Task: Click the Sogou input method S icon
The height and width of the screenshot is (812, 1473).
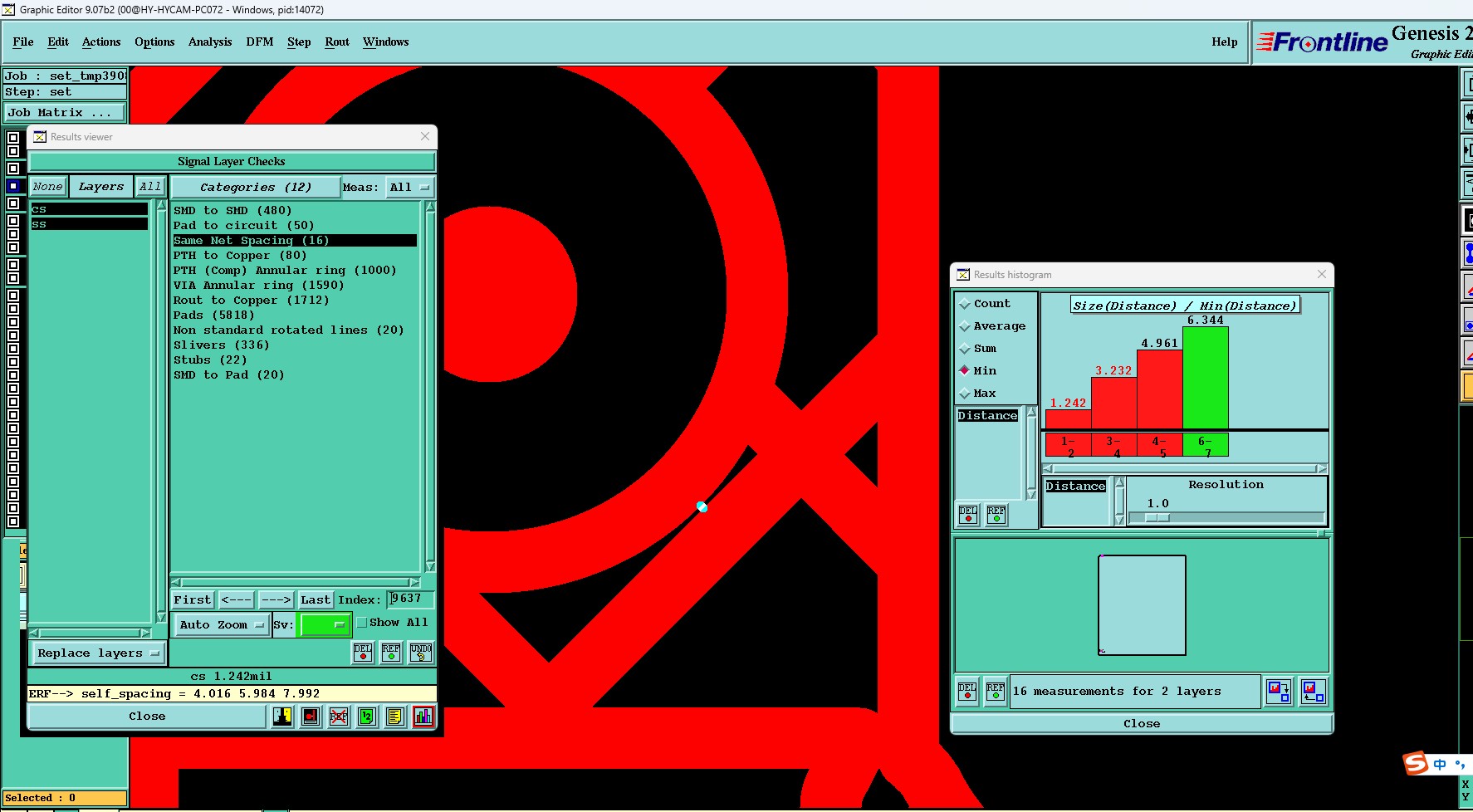Action: pos(1416,763)
